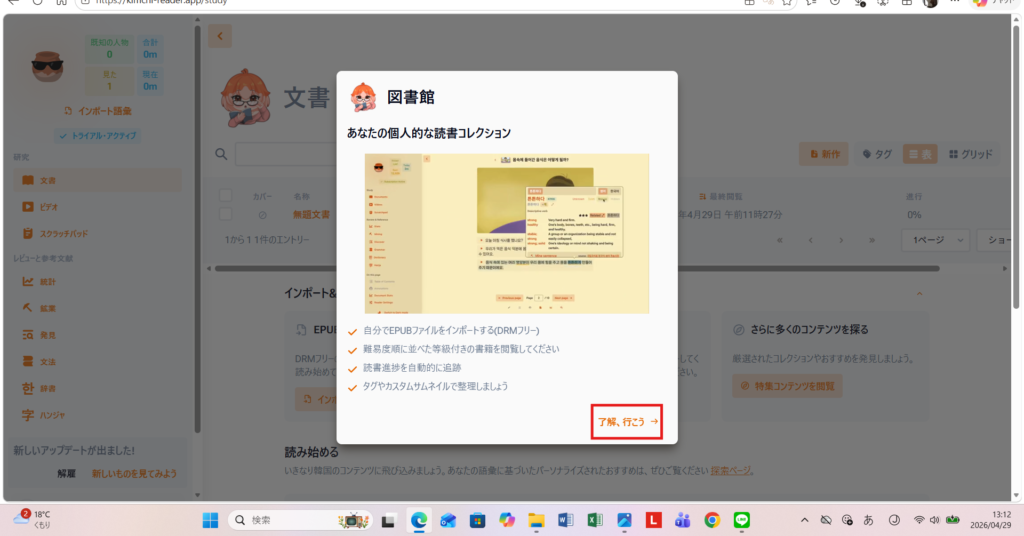Viewport: 1024px width, 536px height.
Task: Open Word from the taskbar
Action: 566,520
